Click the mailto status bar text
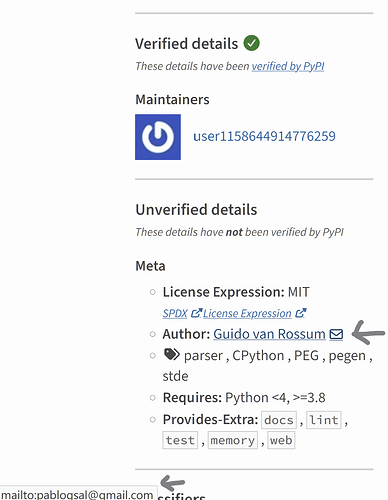 77,494
